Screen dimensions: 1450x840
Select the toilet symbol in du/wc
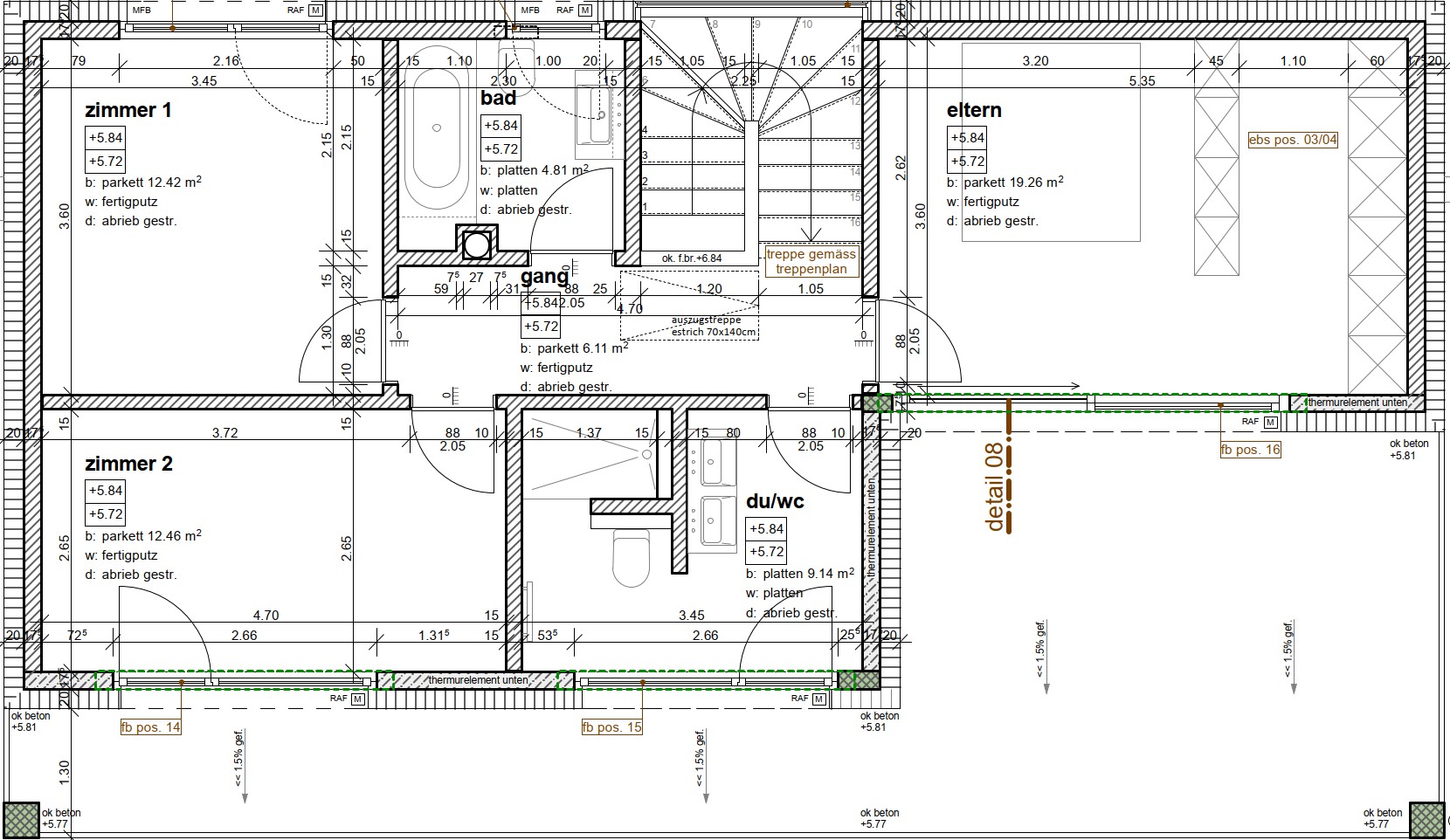tap(631, 558)
